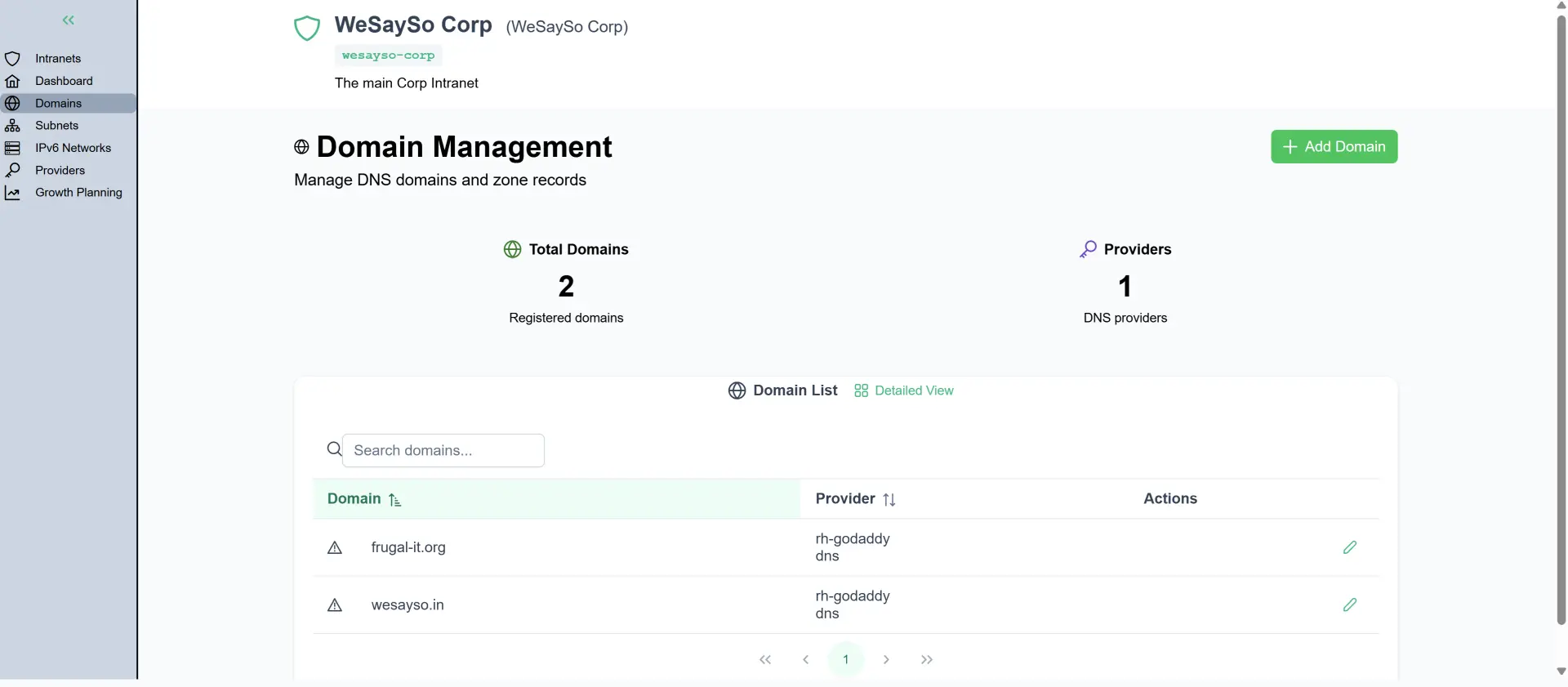This screenshot has height=687, width=1568.
Task: Click the WeSaySo Corp shield logo
Action: [x=307, y=29]
